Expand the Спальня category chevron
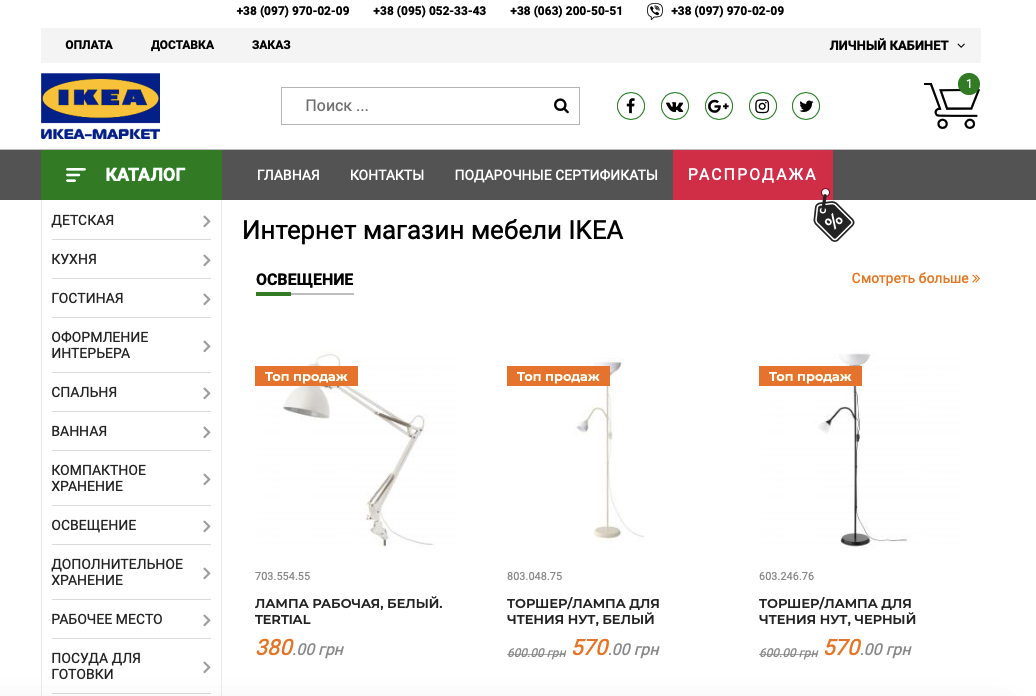Viewport: 1036px width, 696px height. (206, 393)
